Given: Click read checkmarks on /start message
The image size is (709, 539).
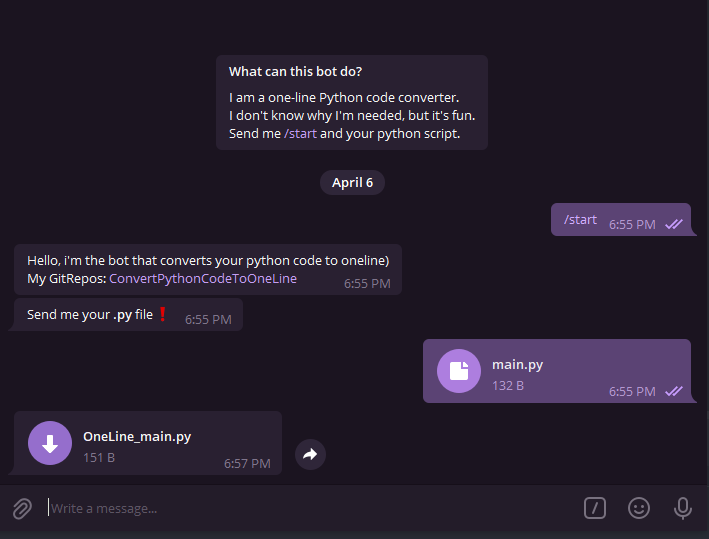Looking at the screenshot, I should (674, 224).
